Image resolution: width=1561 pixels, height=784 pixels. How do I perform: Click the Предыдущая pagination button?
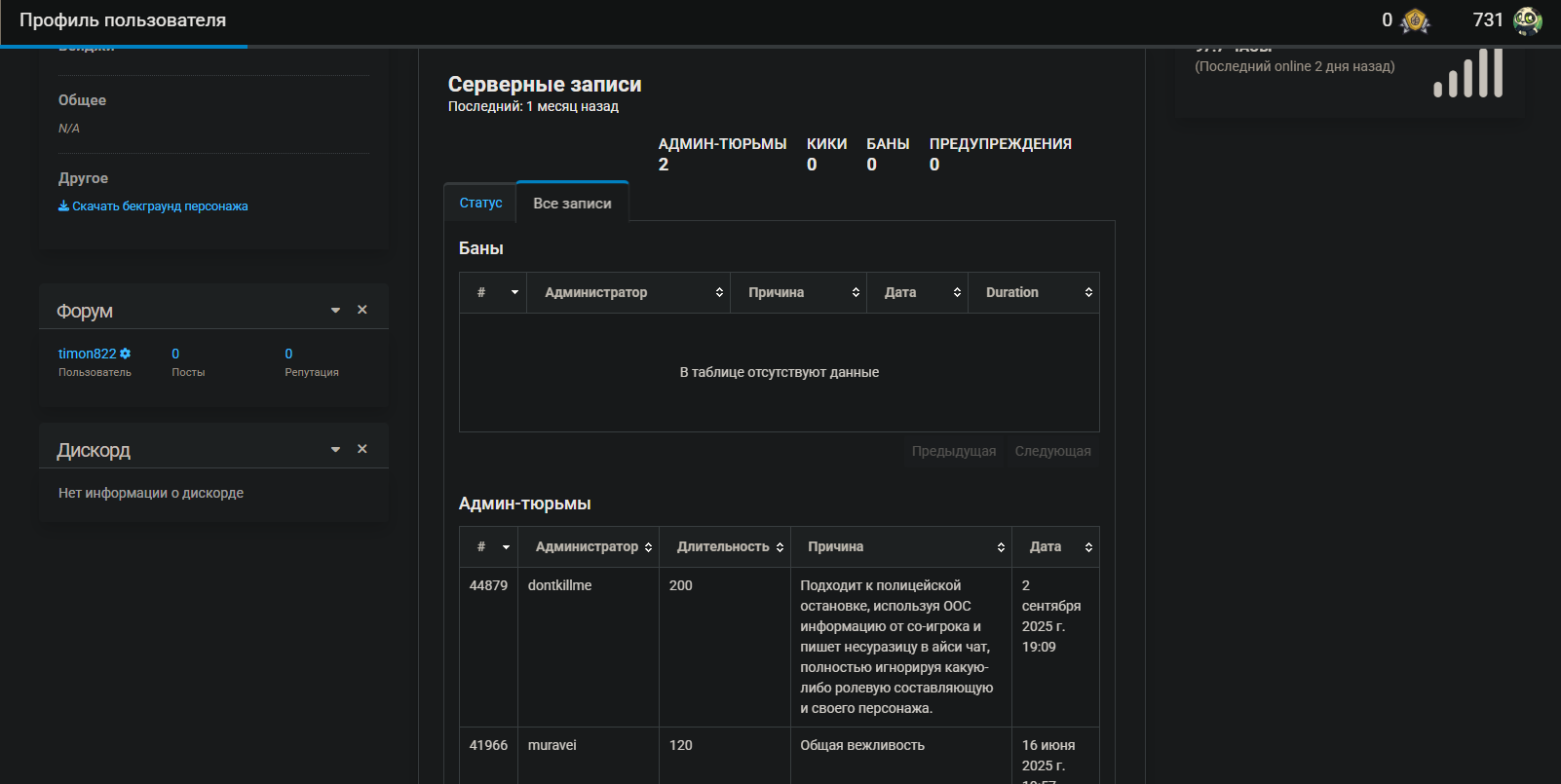(x=953, y=451)
